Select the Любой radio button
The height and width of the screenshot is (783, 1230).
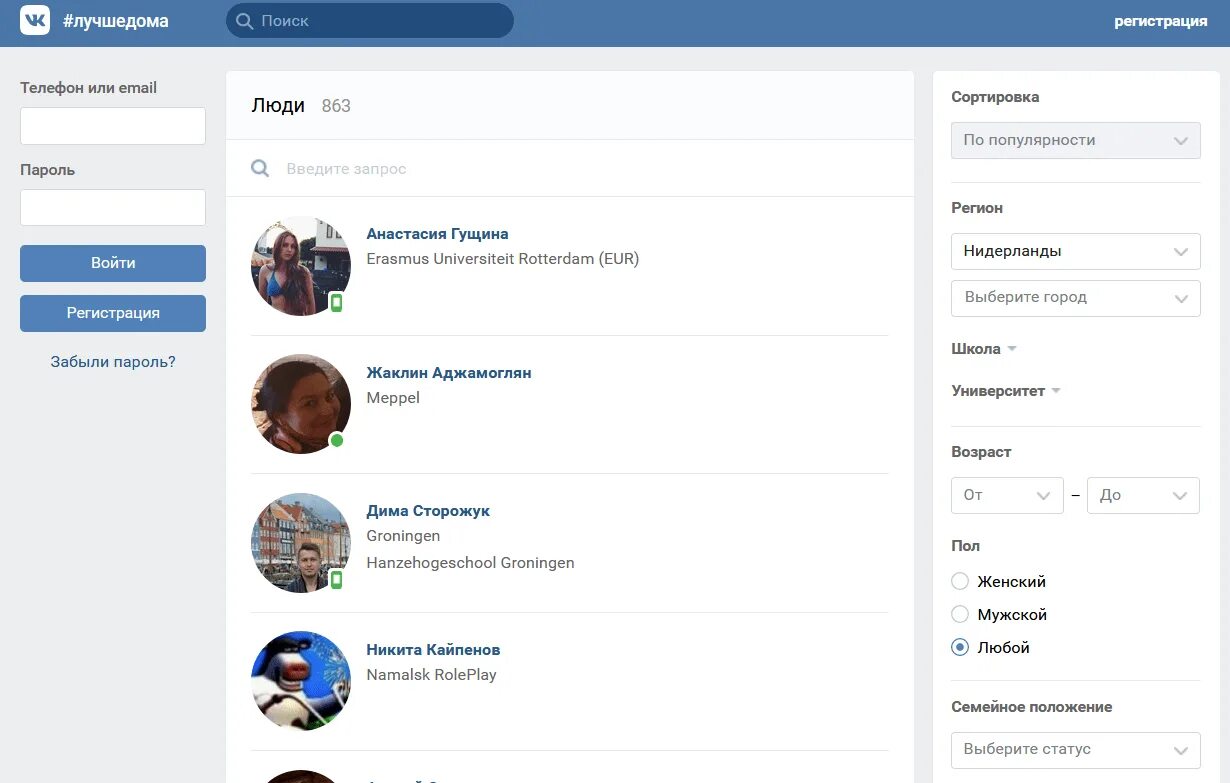click(x=960, y=647)
